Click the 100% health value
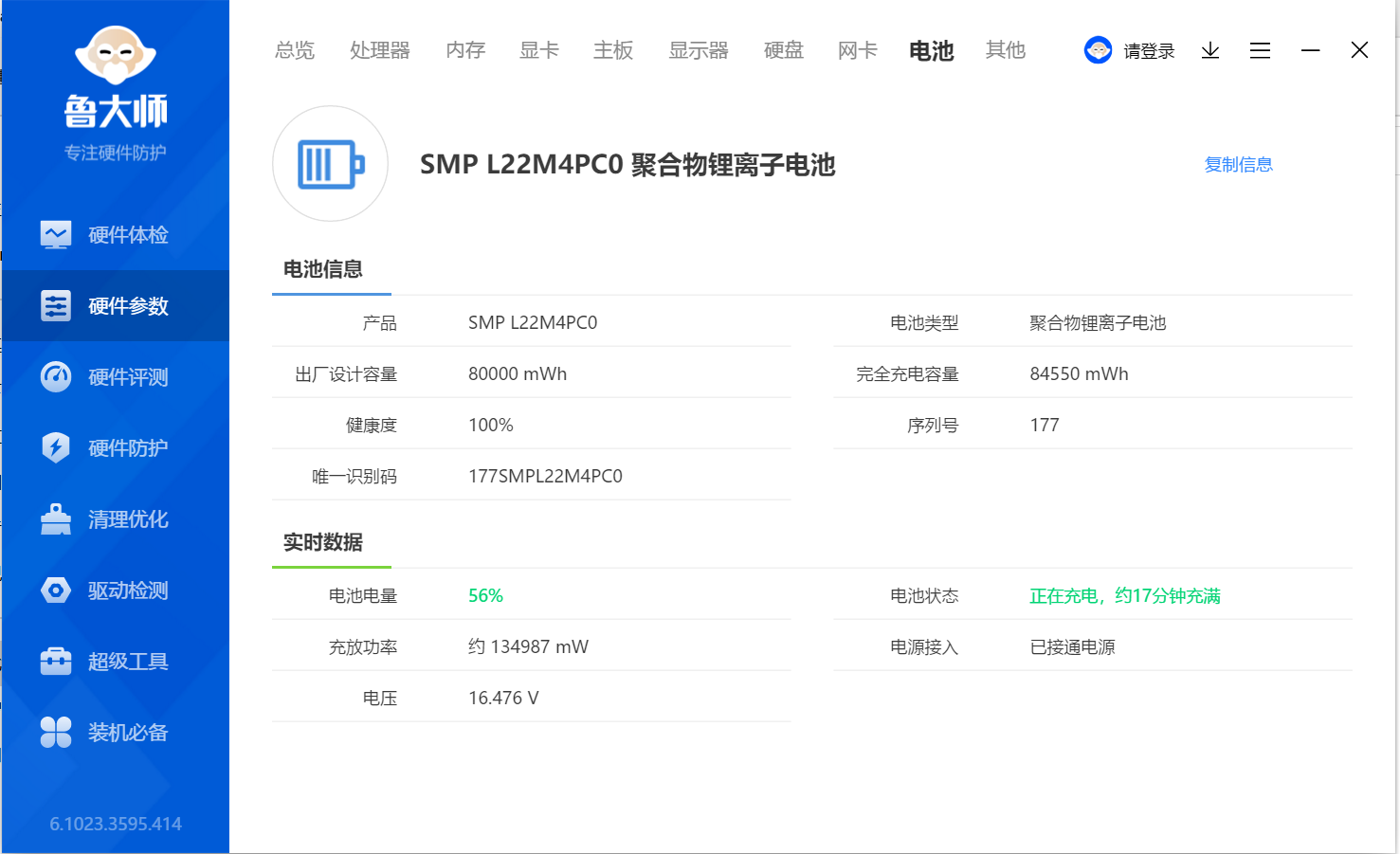This screenshot has height=854, width=1400. pyautogui.click(x=491, y=426)
